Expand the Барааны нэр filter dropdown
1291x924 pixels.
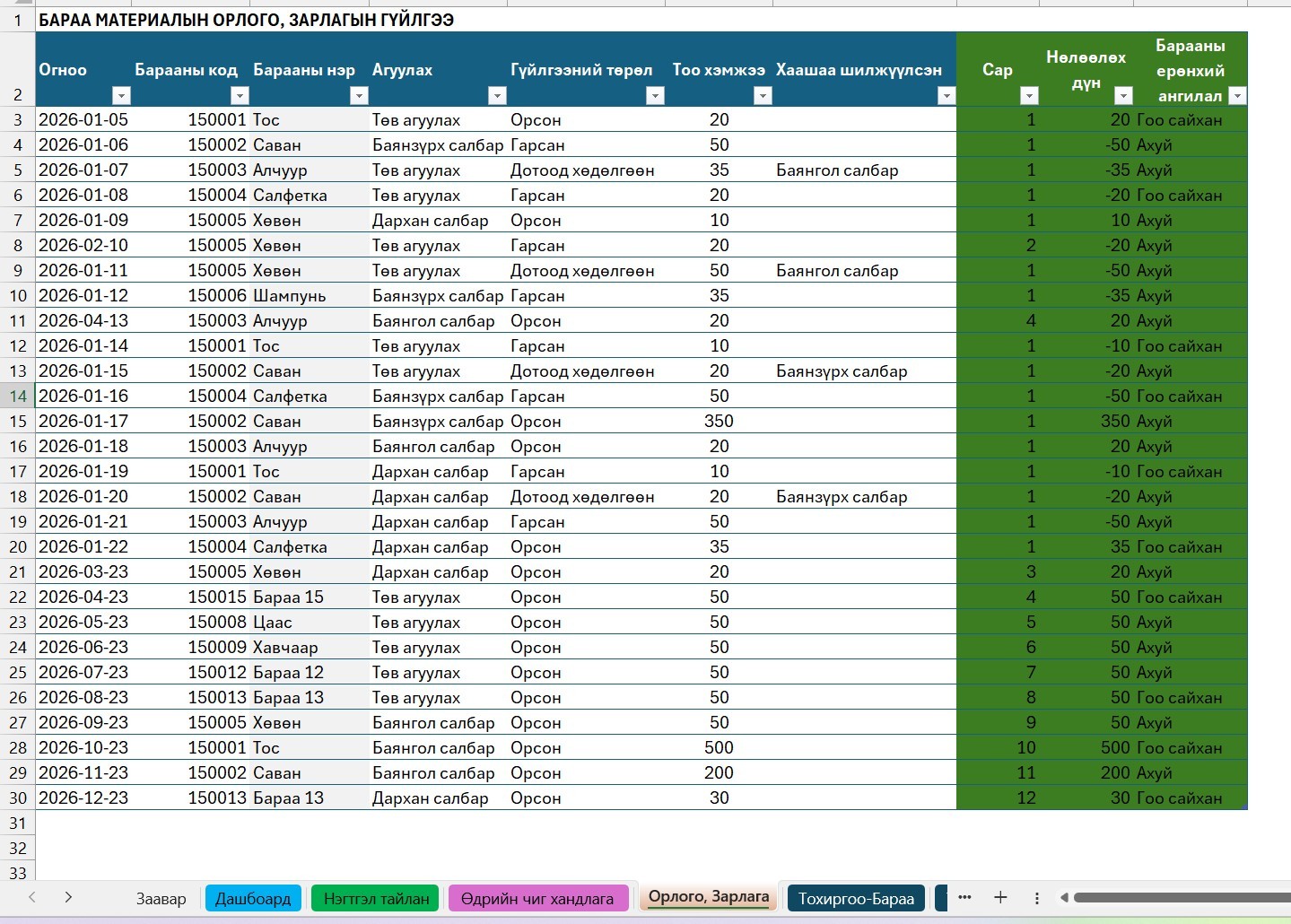coord(359,96)
